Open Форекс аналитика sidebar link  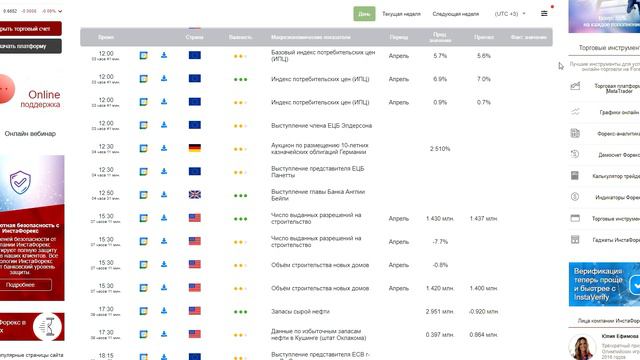[618, 133]
